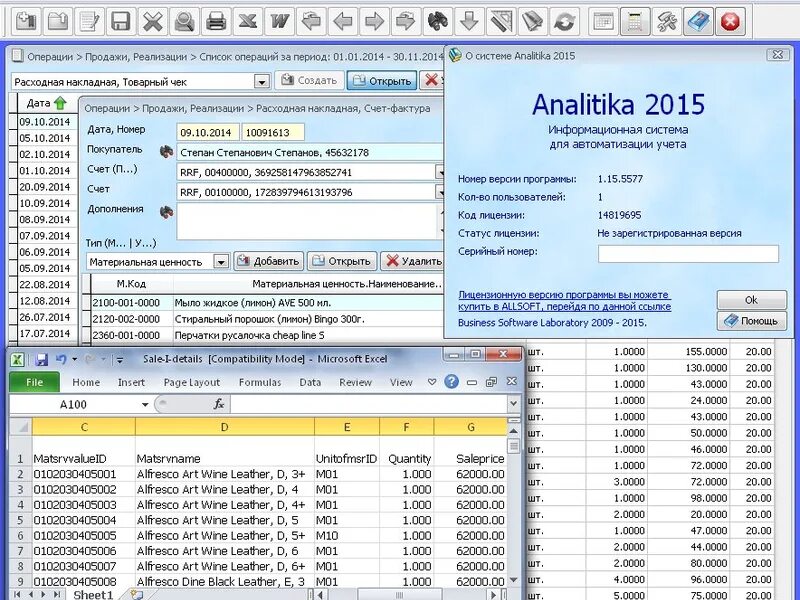This screenshot has height=600, width=800.
Task: Select the Sheet1 worksheet tab
Action: click(93, 594)
